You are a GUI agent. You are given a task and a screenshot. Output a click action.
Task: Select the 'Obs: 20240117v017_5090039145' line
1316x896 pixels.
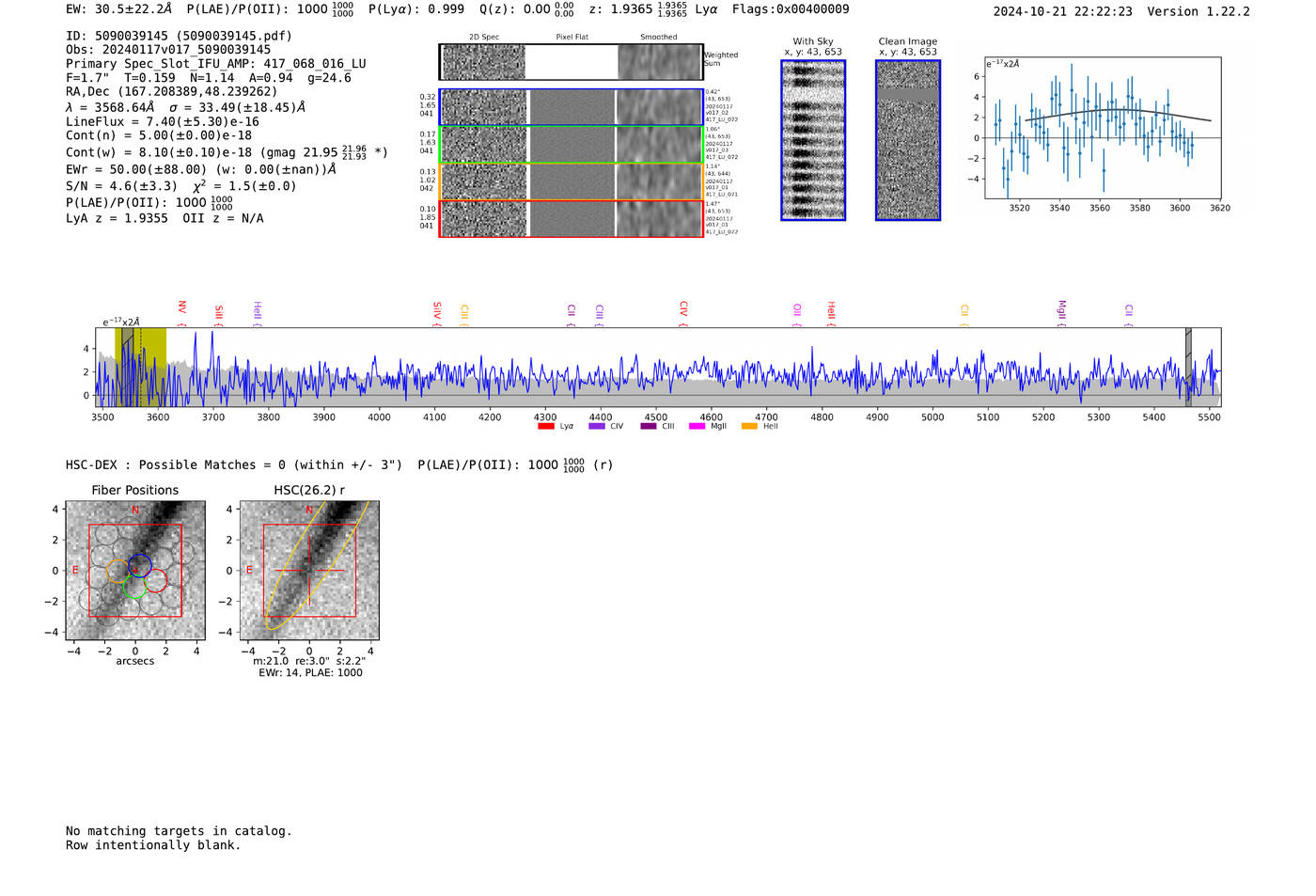[168, 50]
